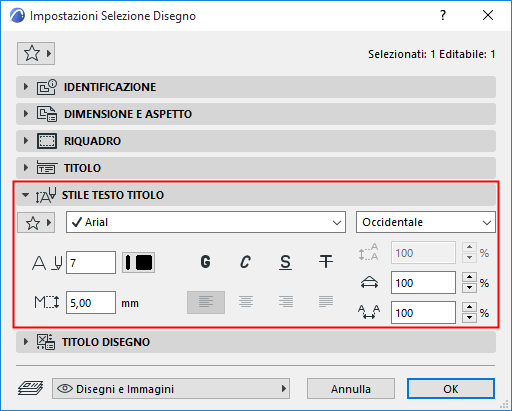Open the Occidentale script dropdown
Image resolution: width=512 pixels, height=411 pixels.
(426, 222)
